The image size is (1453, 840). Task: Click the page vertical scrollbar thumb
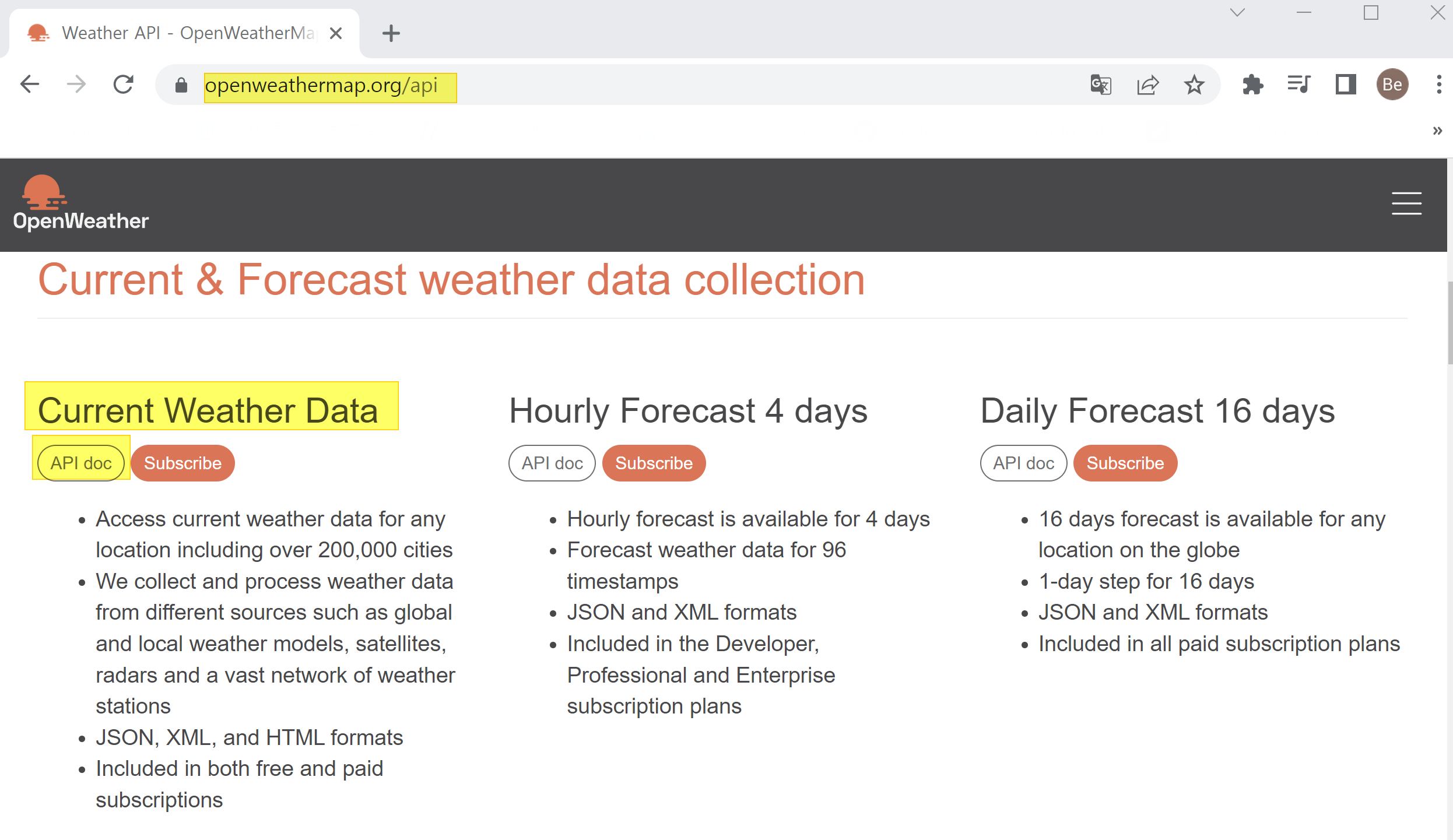pos(1450,322)
